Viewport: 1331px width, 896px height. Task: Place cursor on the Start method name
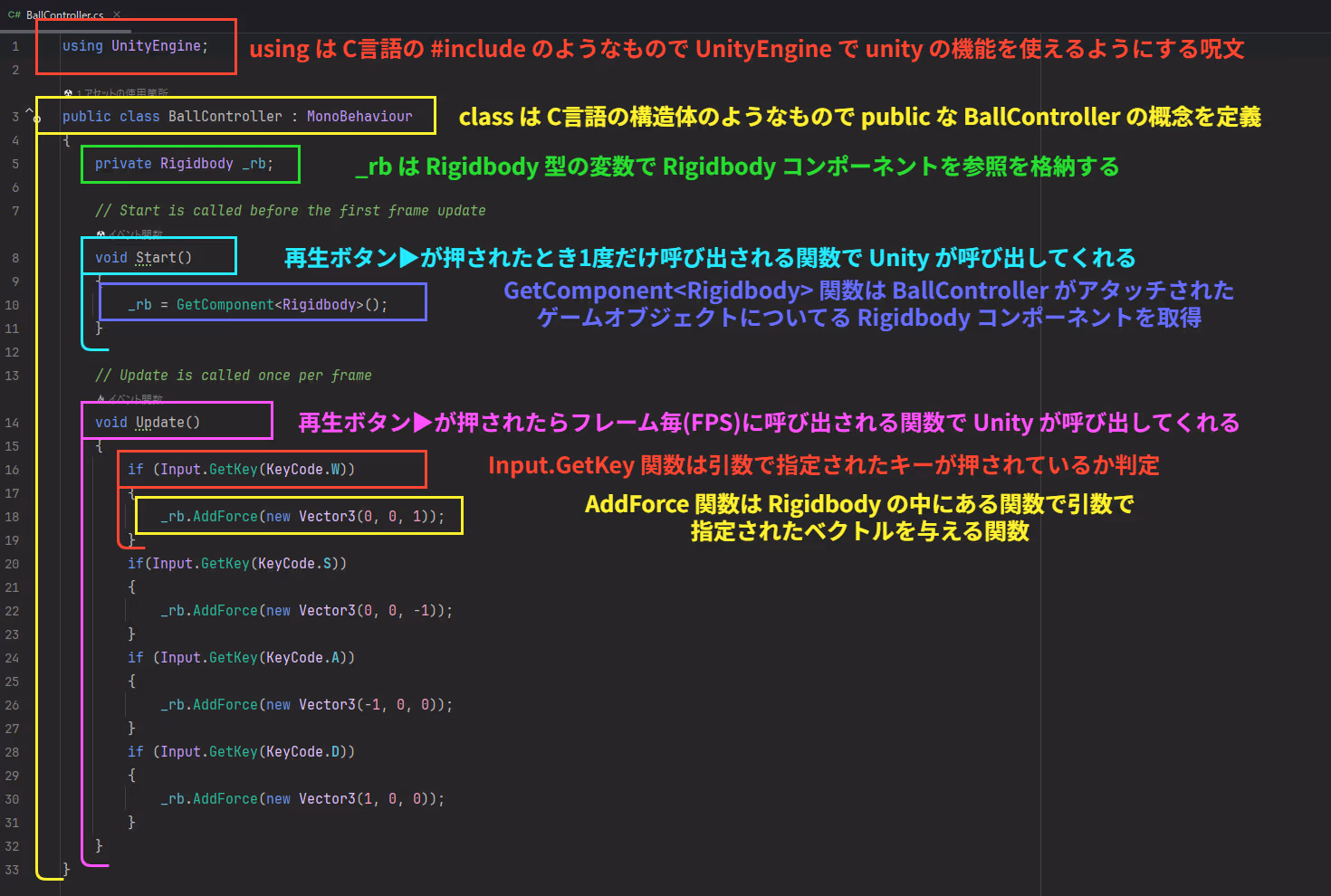pyautogui.click(x=156, y=258)
